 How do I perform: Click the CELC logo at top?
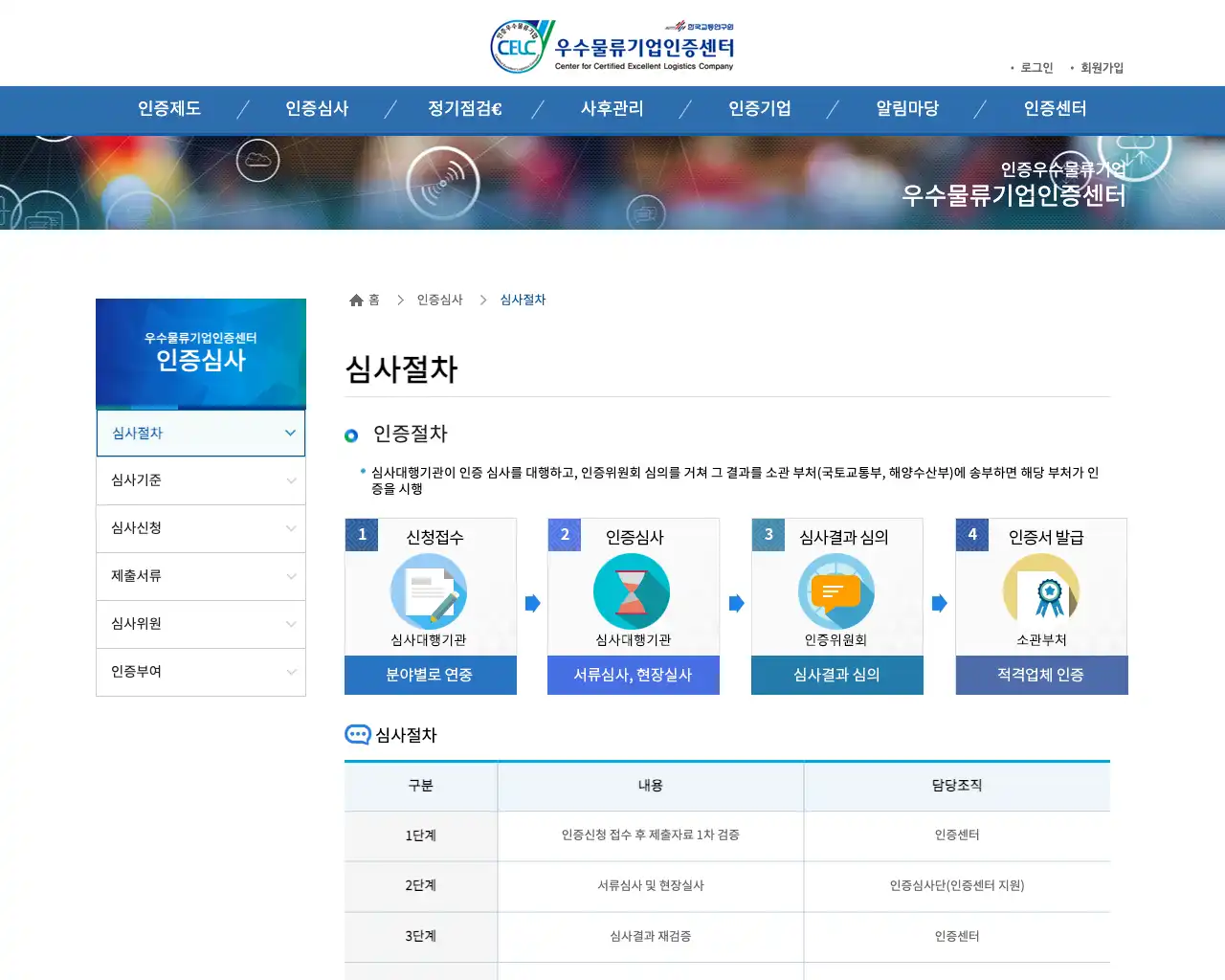tap(612, 46)
